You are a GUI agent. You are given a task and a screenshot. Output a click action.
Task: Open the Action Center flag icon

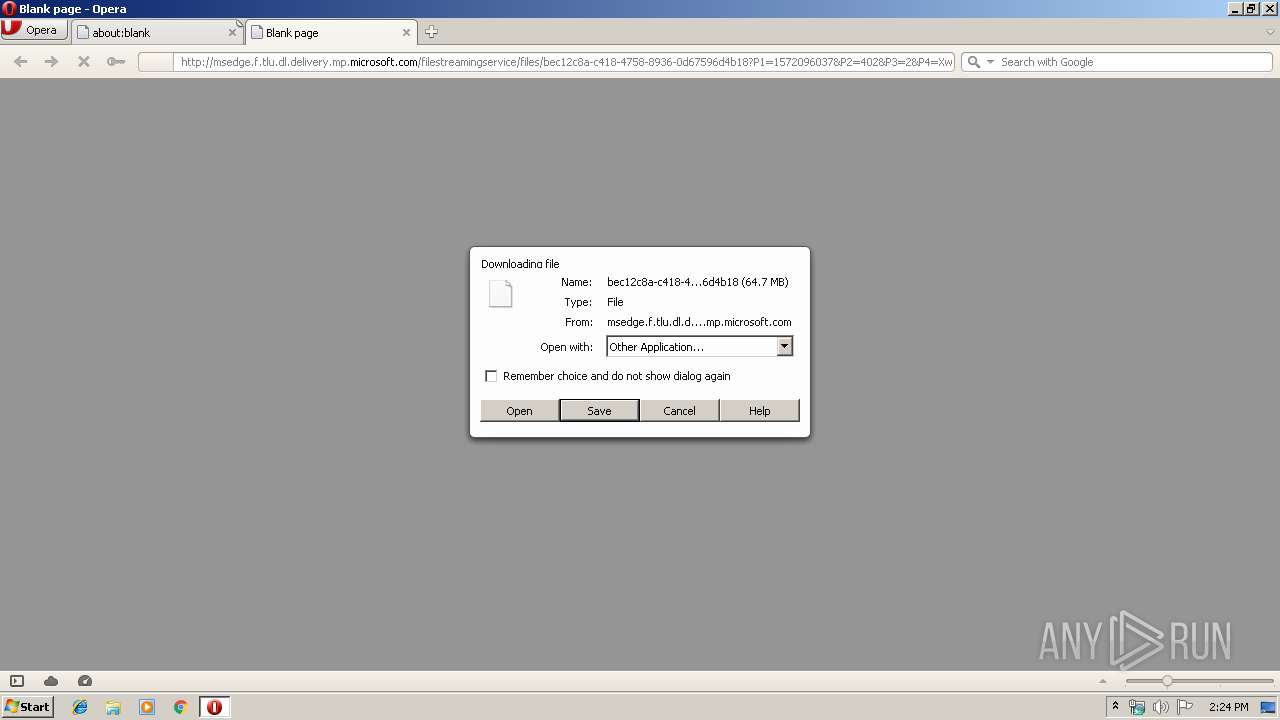pos(1185,707)
